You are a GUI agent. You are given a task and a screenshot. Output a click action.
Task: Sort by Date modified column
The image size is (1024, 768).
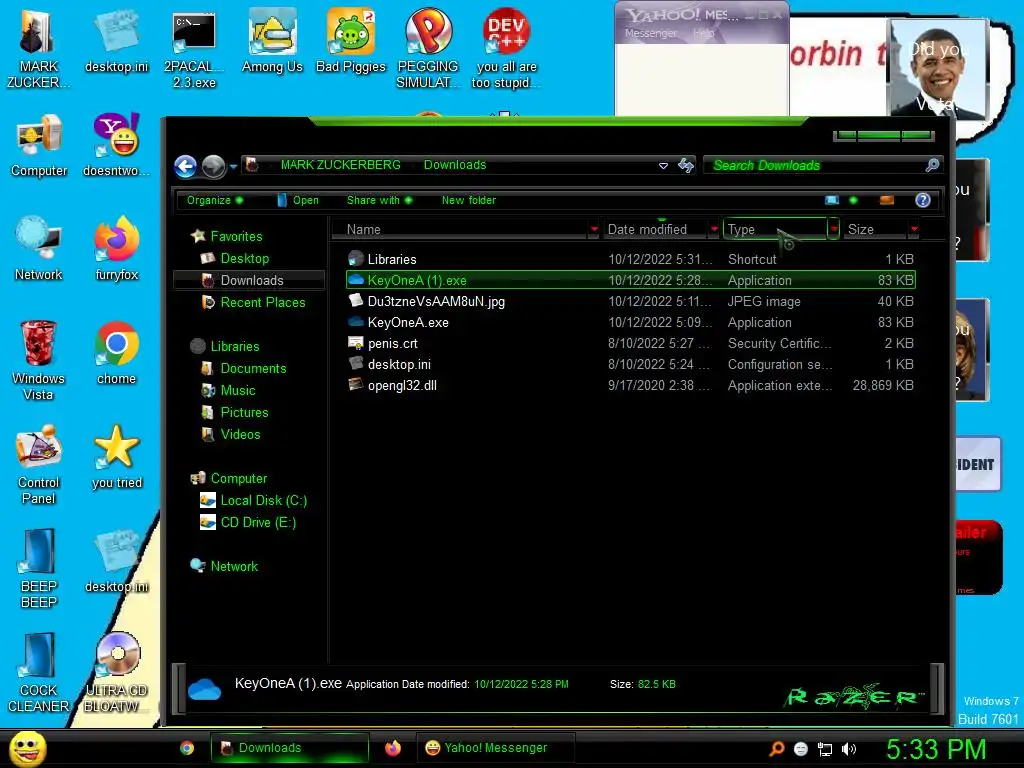tap(655, 229)
